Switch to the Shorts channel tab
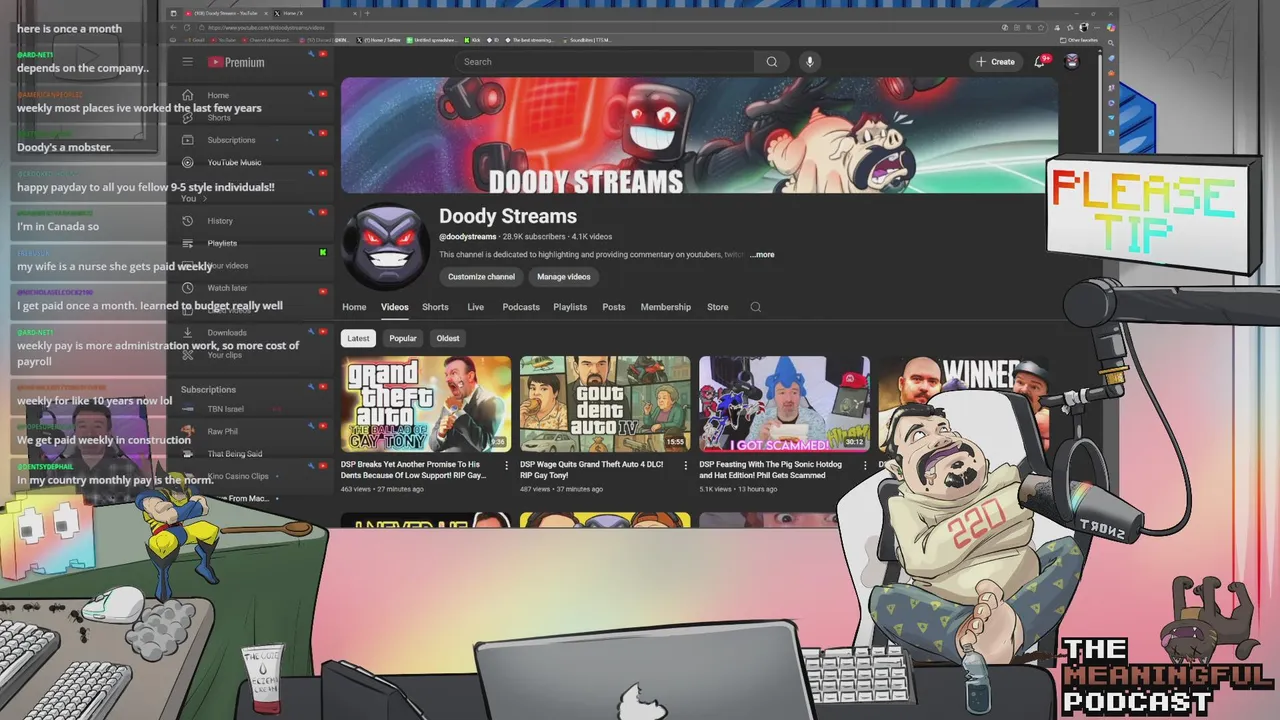The image size is (1280, 720). click(435, 307)
